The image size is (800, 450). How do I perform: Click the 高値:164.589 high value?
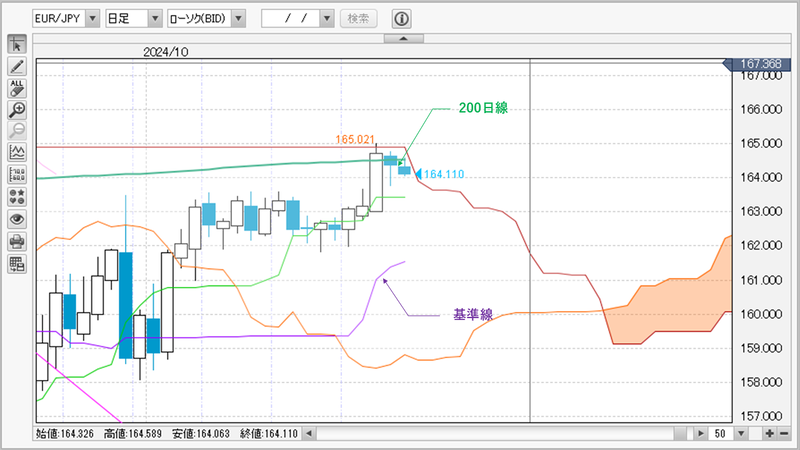(133, 434)
